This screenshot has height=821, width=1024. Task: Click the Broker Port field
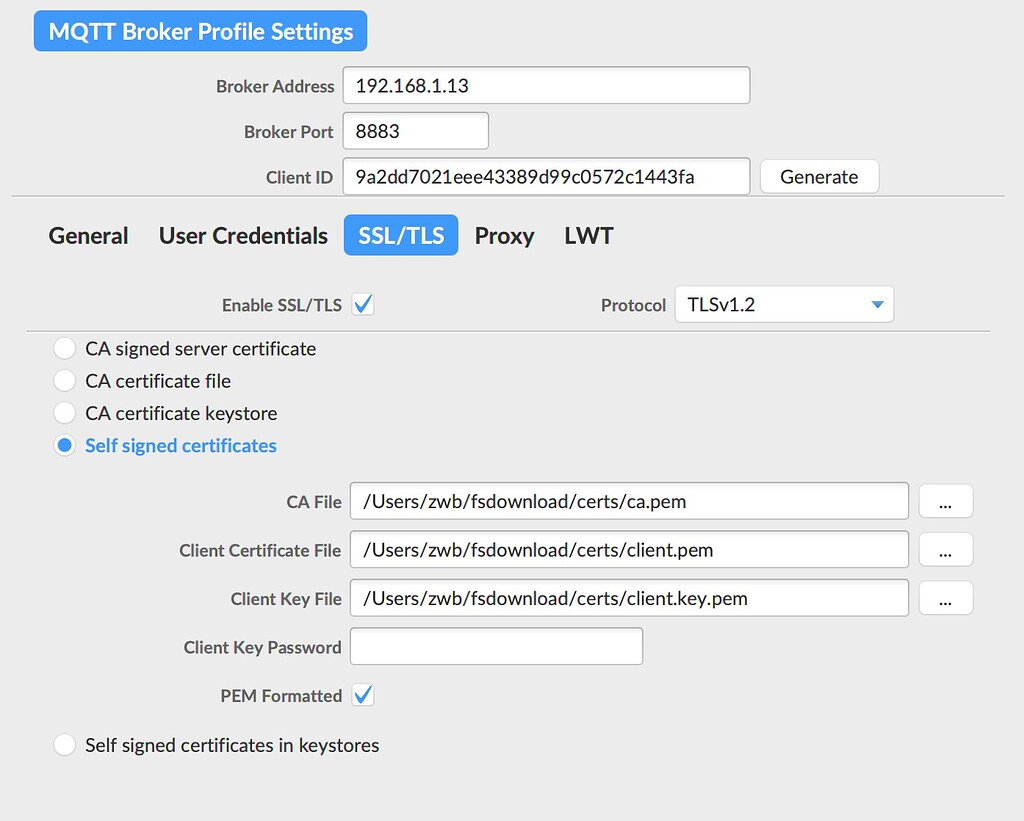[415, 131]
